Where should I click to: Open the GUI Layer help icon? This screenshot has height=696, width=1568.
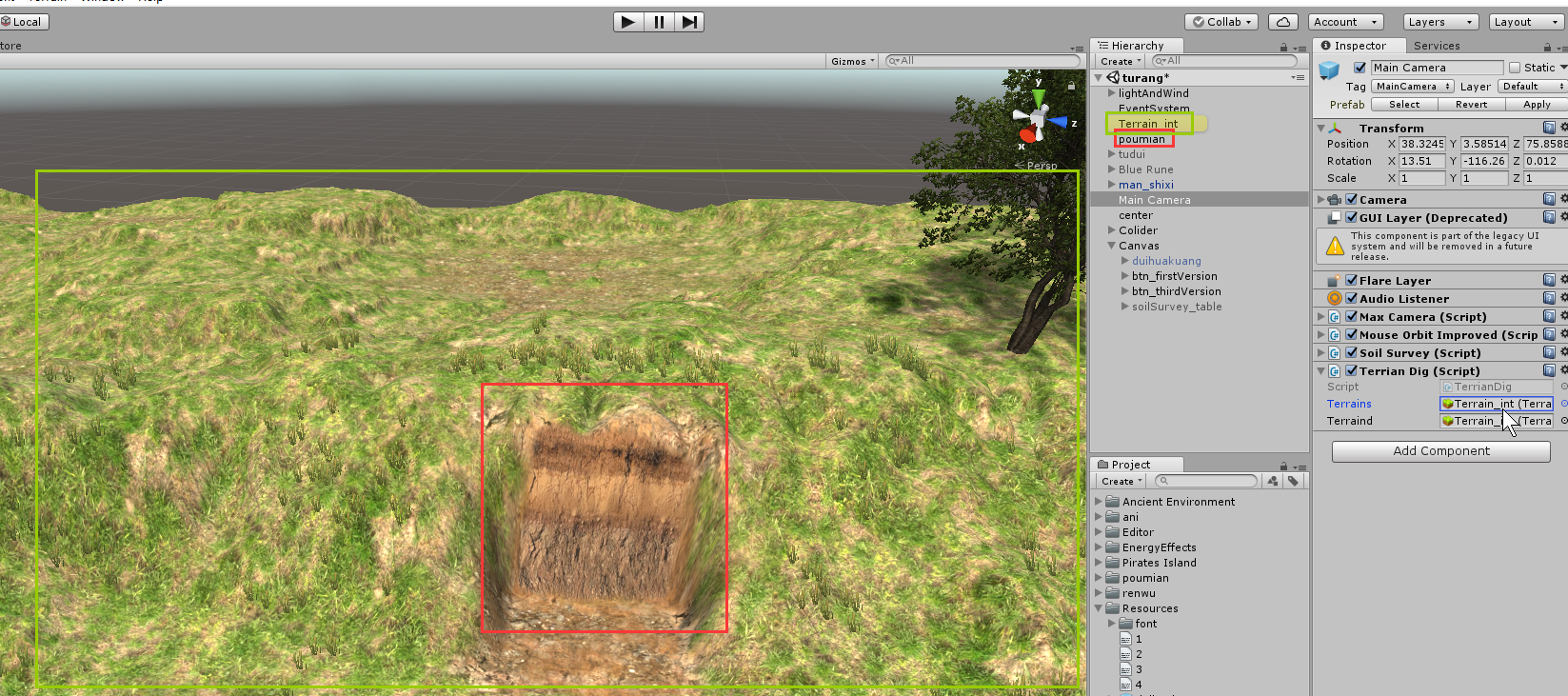[x=1549, y=217]
